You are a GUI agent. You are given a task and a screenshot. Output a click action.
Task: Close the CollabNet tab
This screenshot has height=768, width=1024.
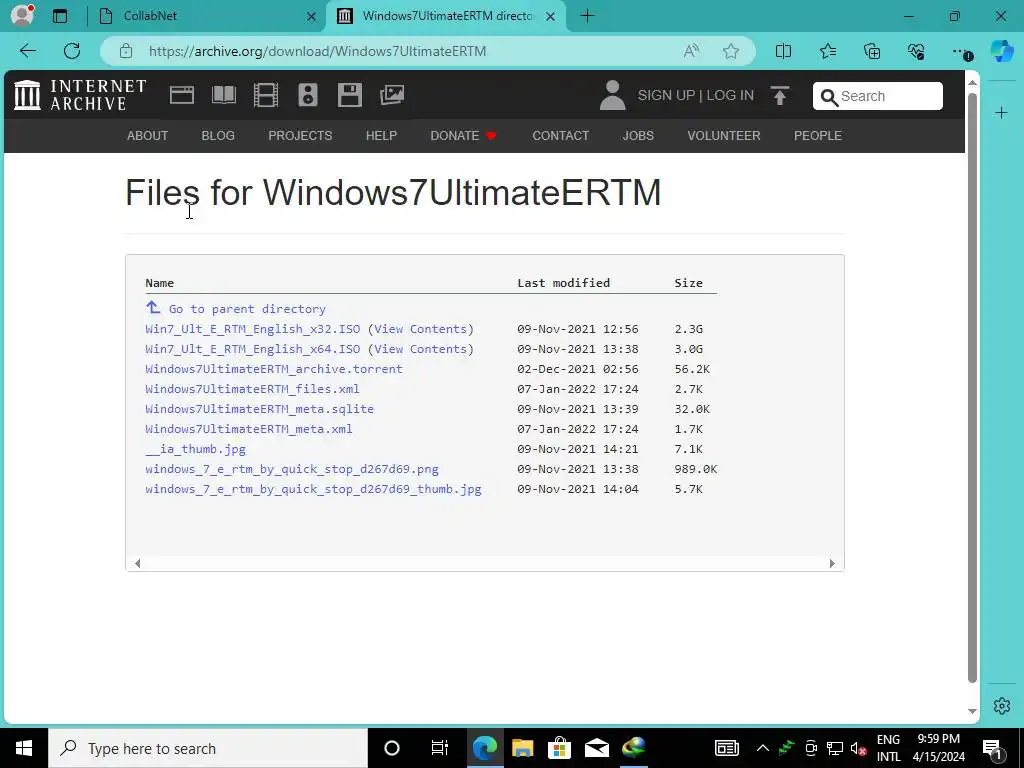(312, 16)
